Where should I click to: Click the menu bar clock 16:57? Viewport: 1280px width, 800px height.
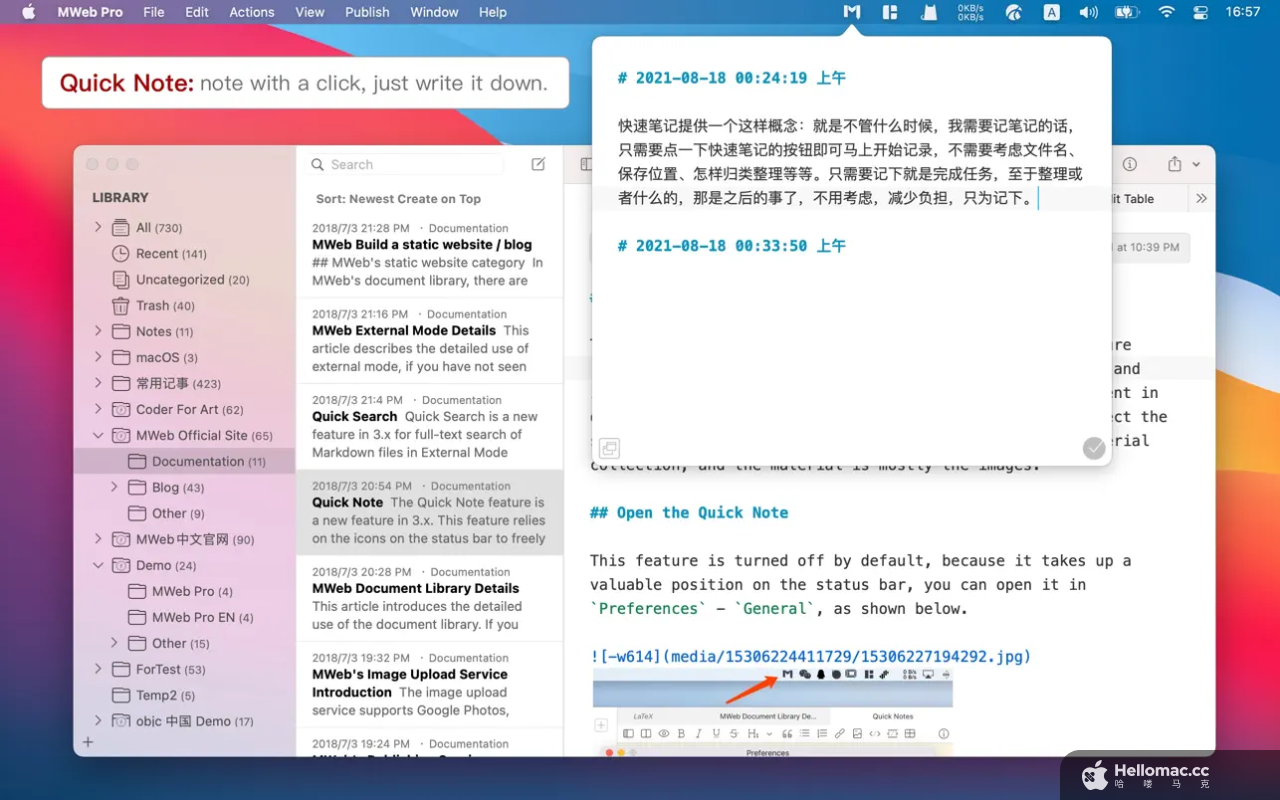tap(1243, 12)
